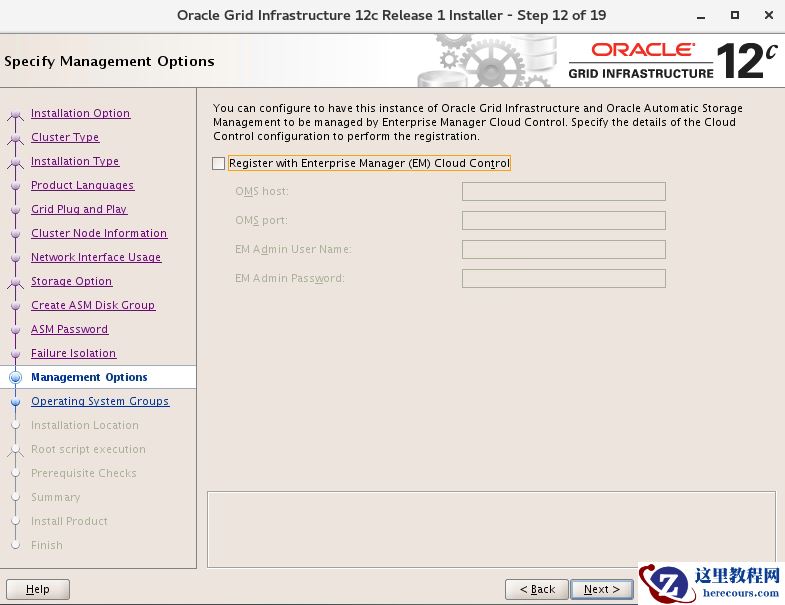
Task: Click the 'EM Admin Password:' label
Action: (x=290, y=278)
